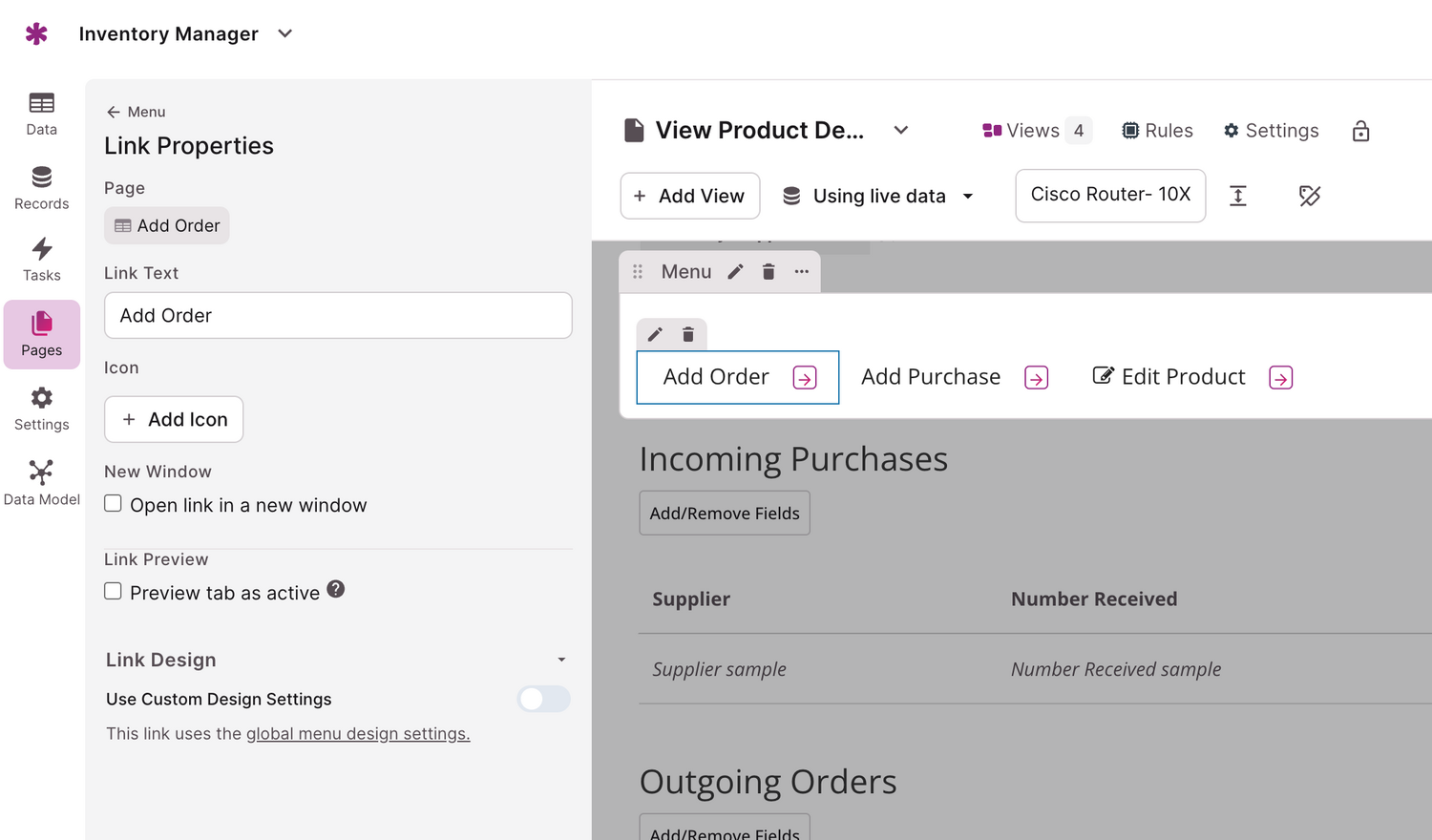Click the Add View button
Viewport: 1432px width, 840px height.
click(x=689, y=196)
